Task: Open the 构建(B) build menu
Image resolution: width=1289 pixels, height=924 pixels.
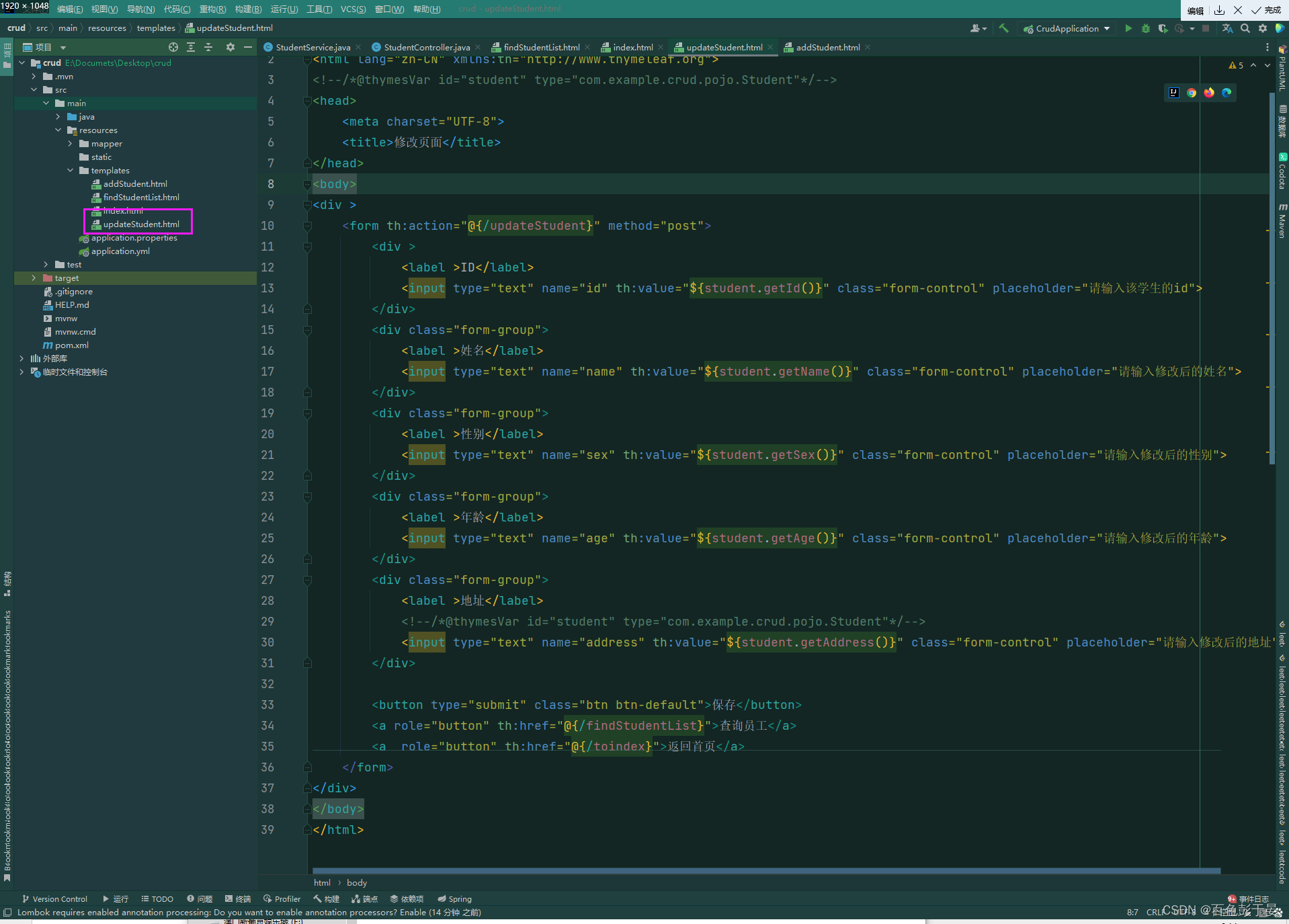Action: click(x=248, y=9)
